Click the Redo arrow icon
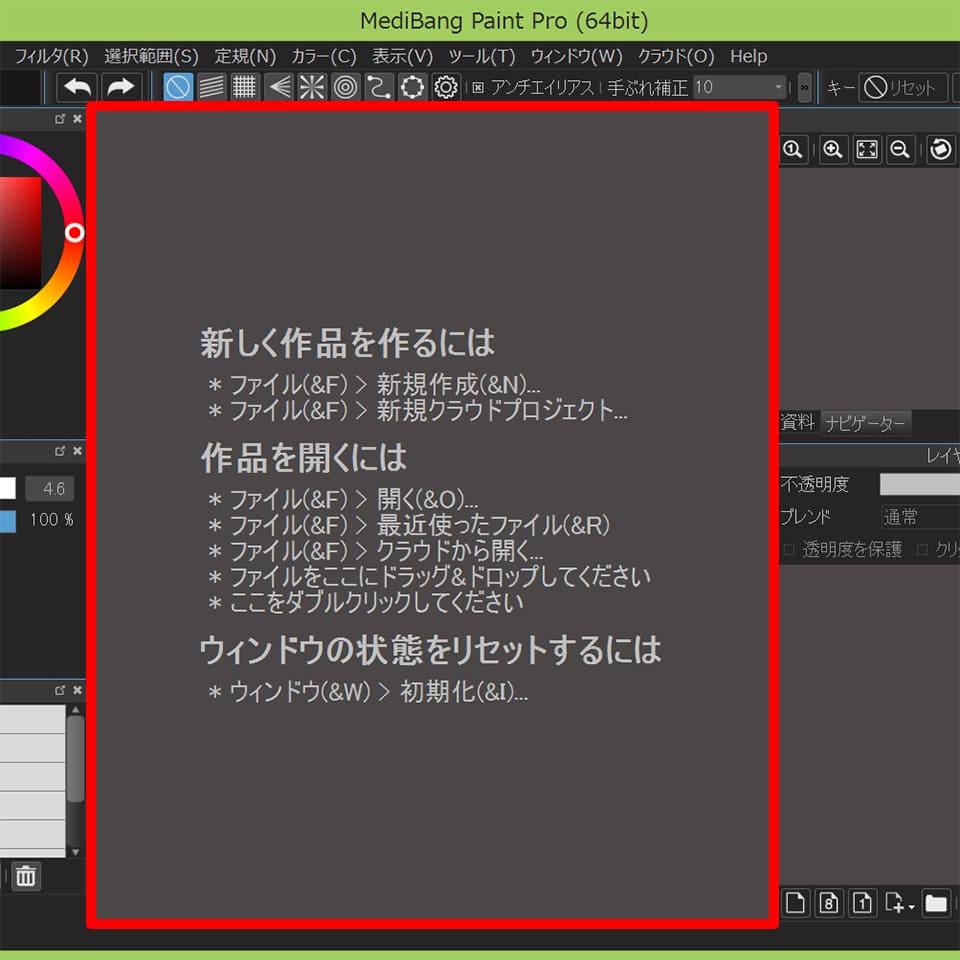The height and width of the screenshot is (960, 960). coord(121,87)
